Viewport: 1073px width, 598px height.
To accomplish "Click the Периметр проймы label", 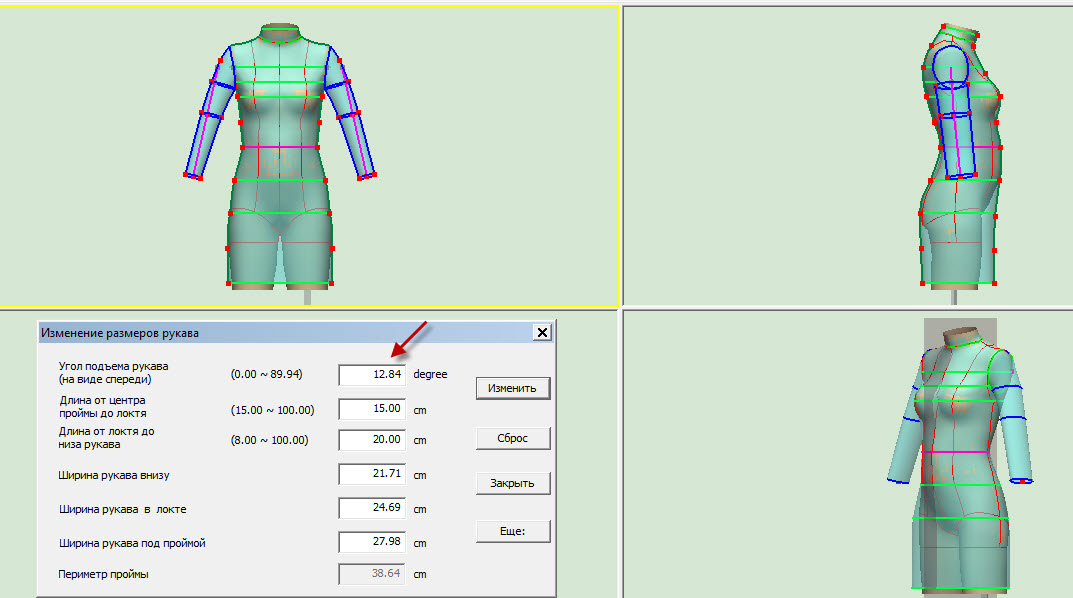I will [x=104, y=574].
